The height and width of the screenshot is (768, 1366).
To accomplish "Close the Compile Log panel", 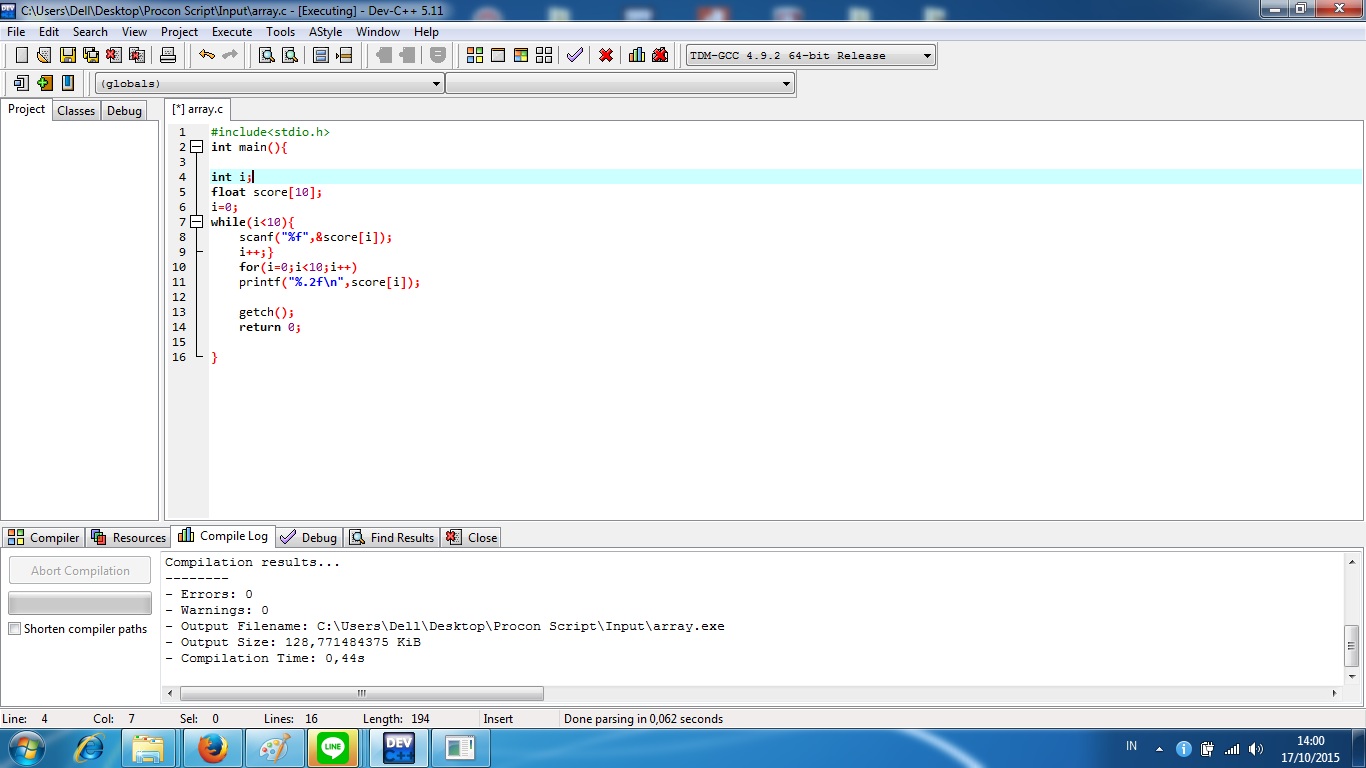I will point(471,537).
